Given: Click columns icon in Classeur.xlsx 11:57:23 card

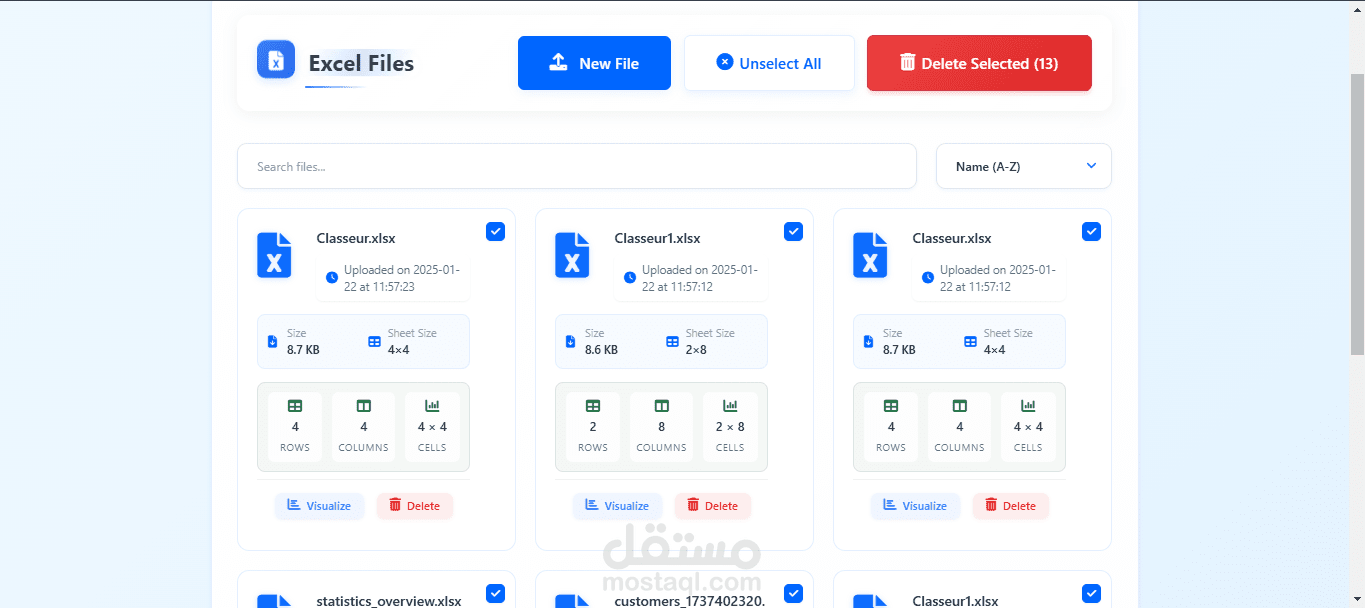Looking at the screenshot, I should [363, 406].
